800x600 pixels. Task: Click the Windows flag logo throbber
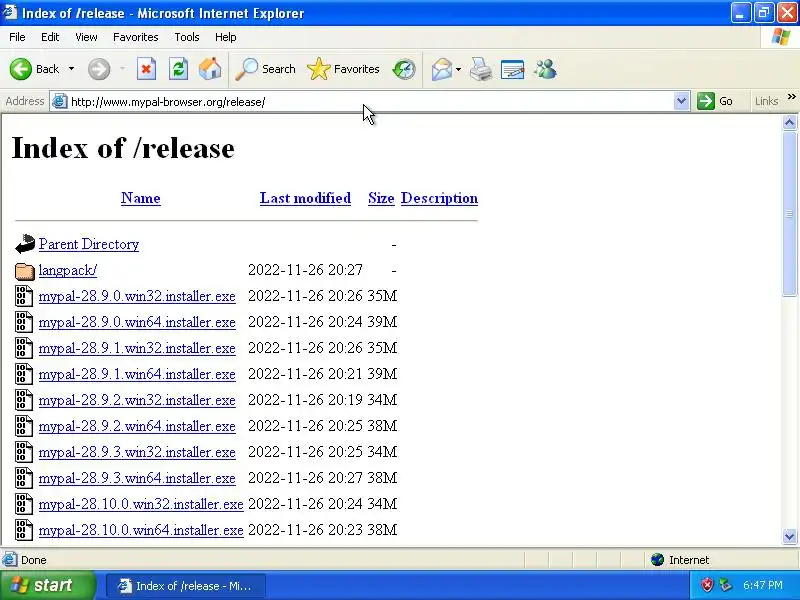click(781, 37)
